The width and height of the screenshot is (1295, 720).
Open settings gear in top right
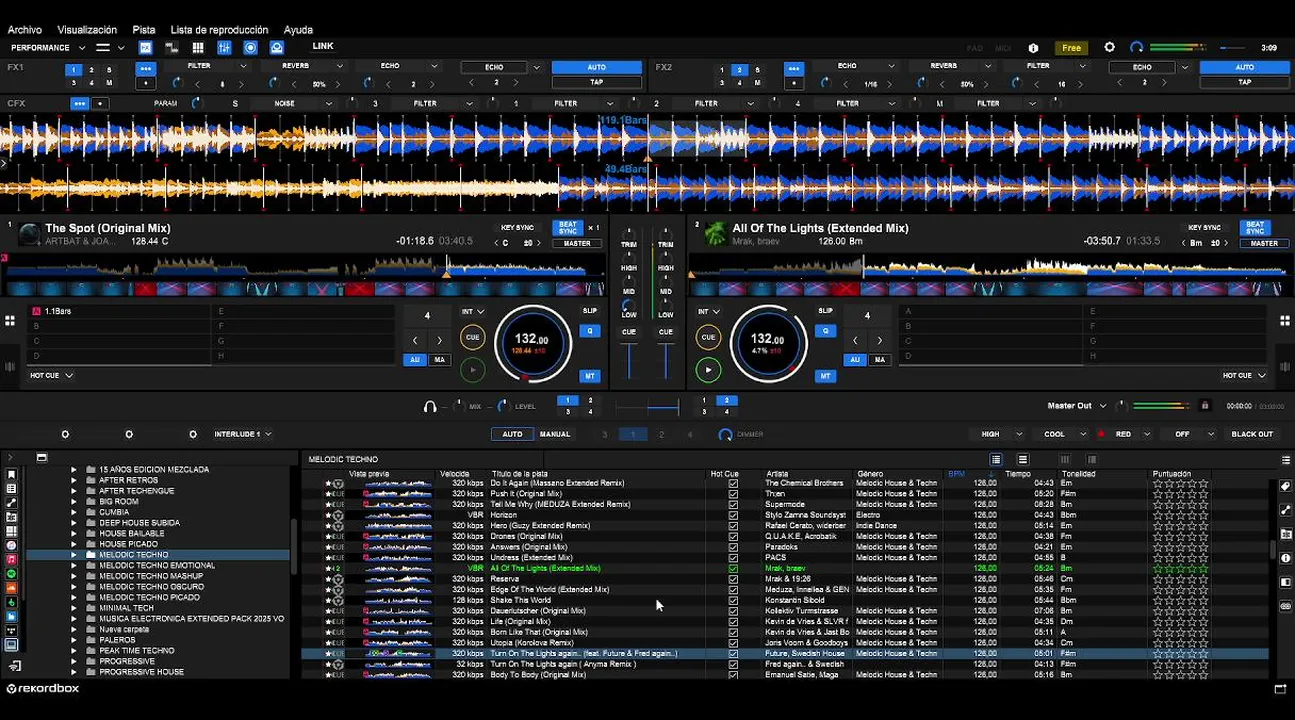[x=1109, y=47]
